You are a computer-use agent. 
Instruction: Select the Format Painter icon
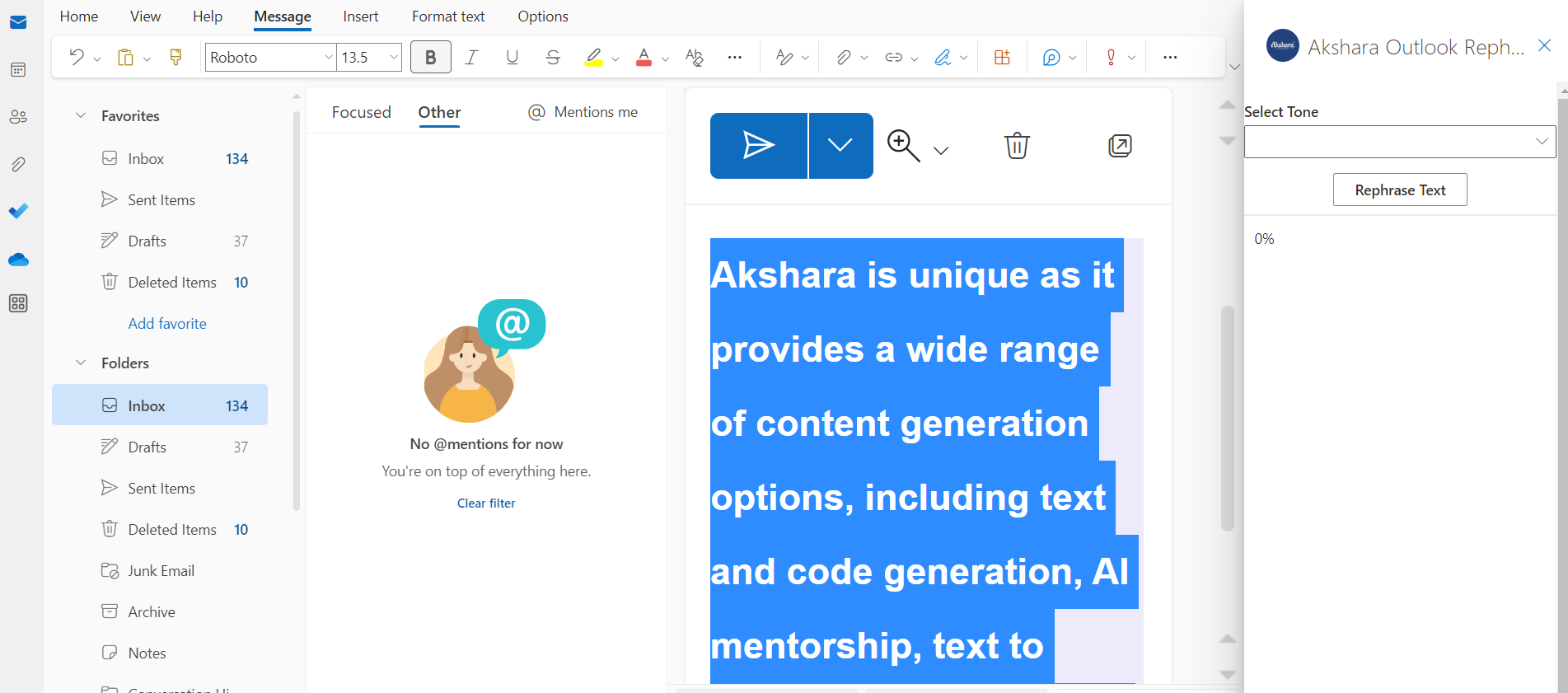(x=176, y=57)
